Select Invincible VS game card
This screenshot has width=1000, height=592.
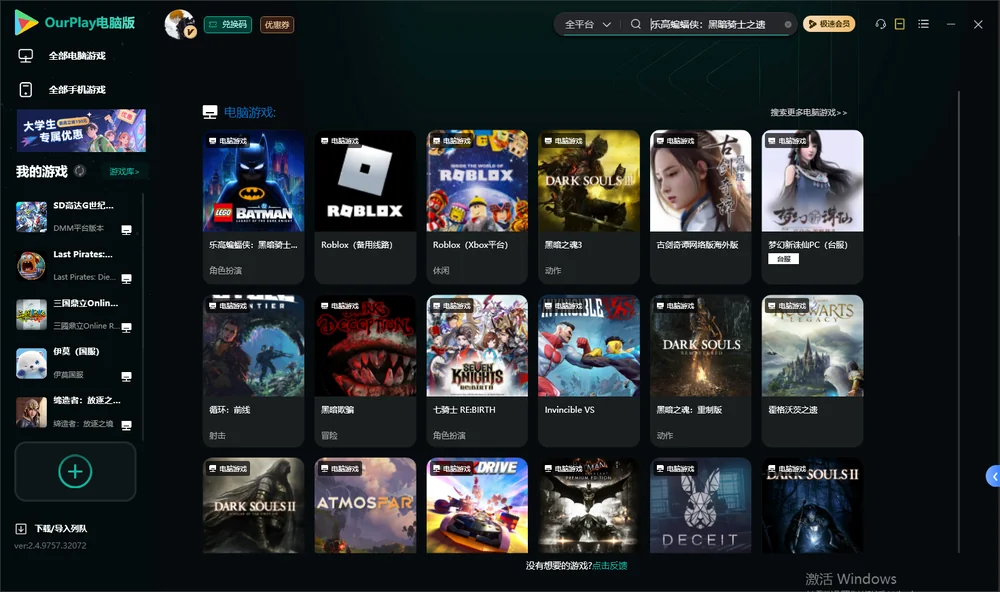[x=589, y=371]
